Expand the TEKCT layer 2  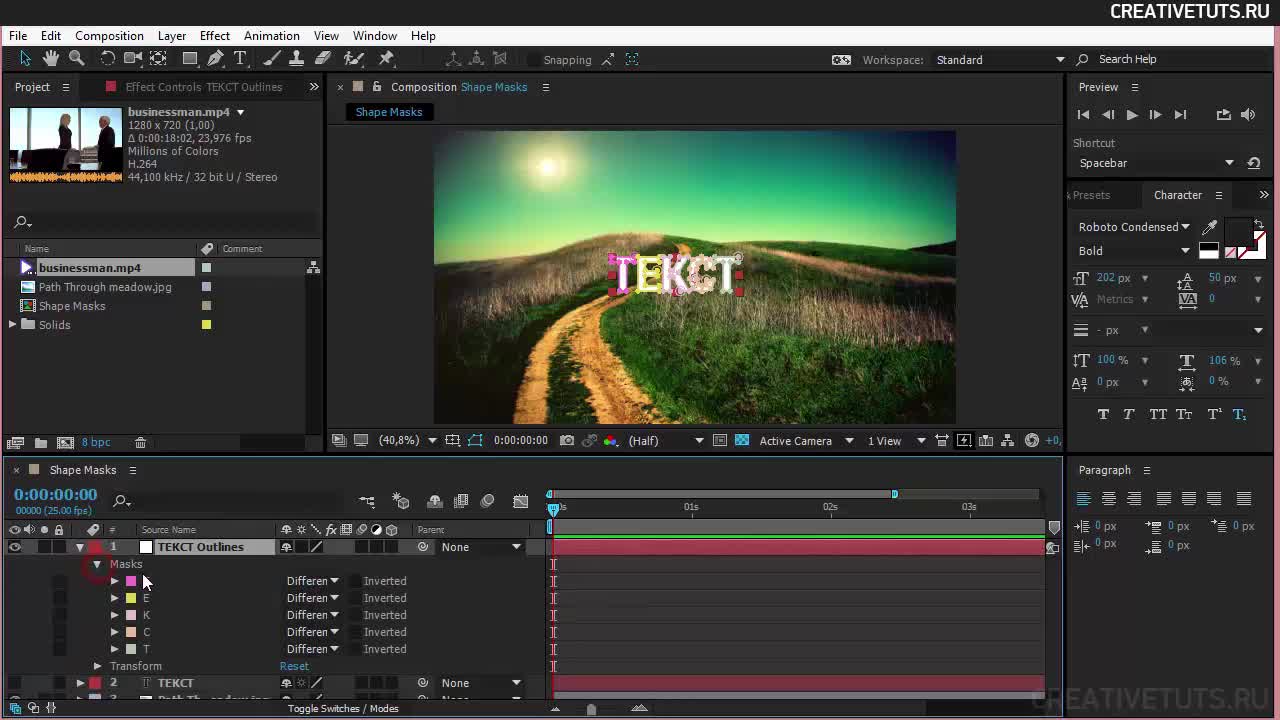pos(80,683)
